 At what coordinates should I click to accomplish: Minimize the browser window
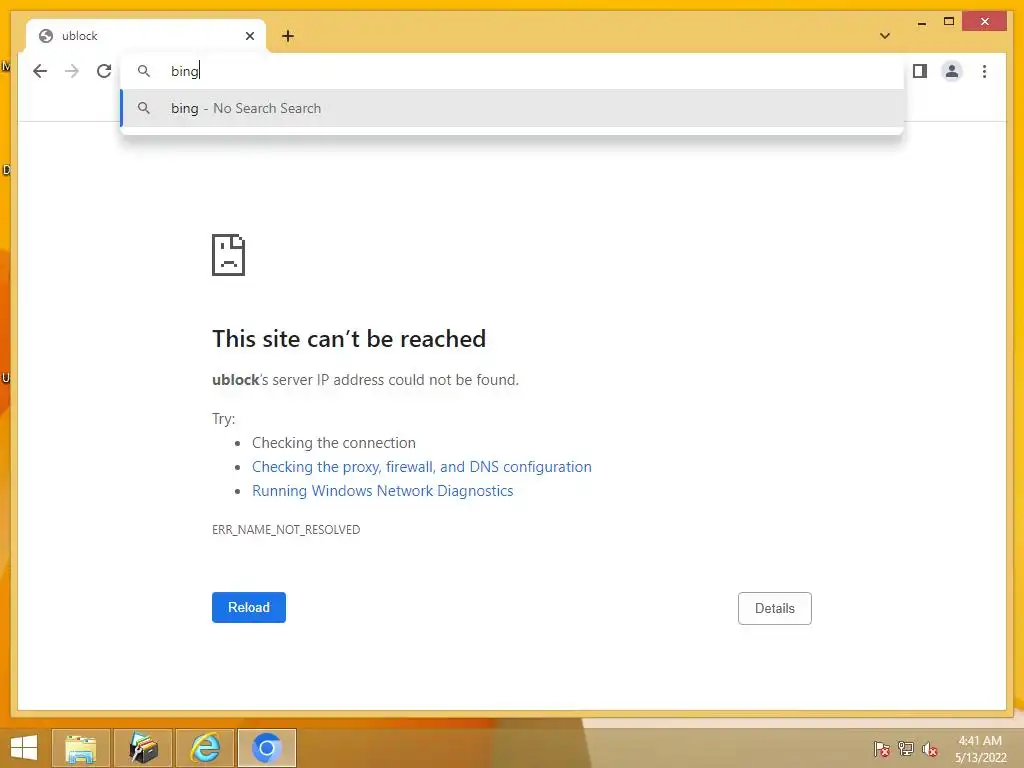click(x=921, y=22)
